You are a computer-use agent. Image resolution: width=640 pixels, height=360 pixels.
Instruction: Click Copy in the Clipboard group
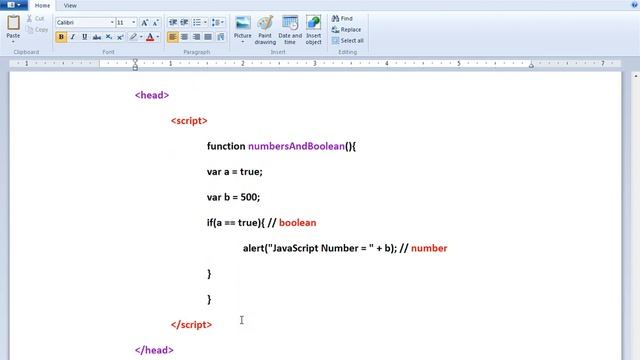[x=37, y=29]
